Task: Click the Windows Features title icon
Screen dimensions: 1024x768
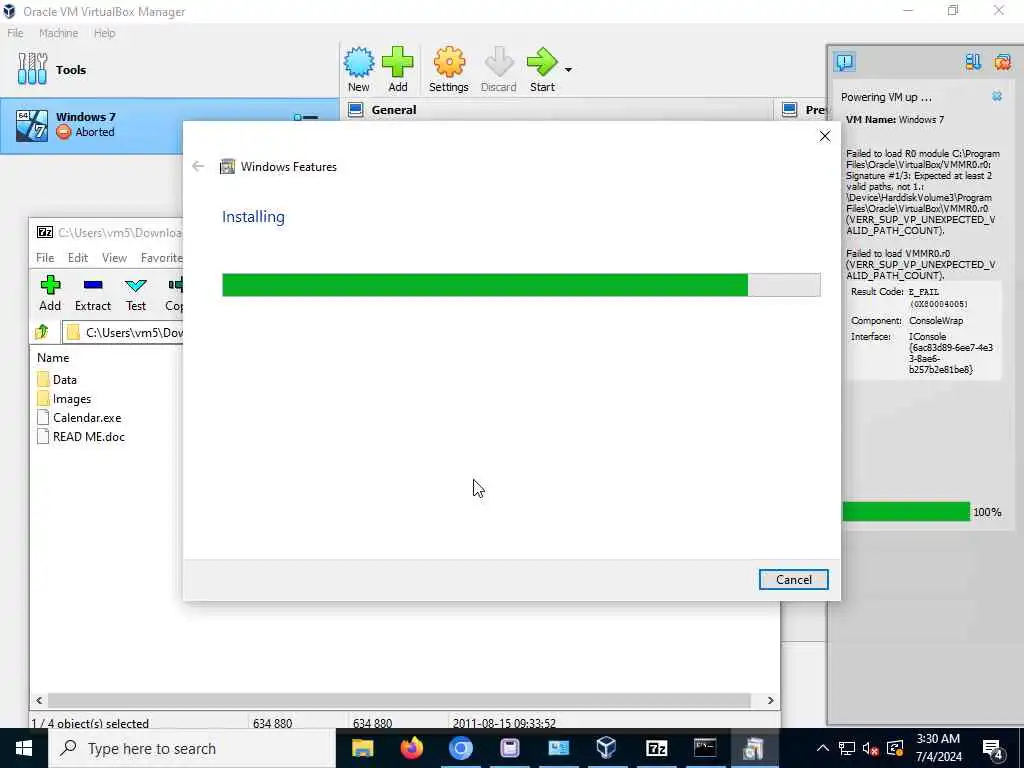Action: 227,167
